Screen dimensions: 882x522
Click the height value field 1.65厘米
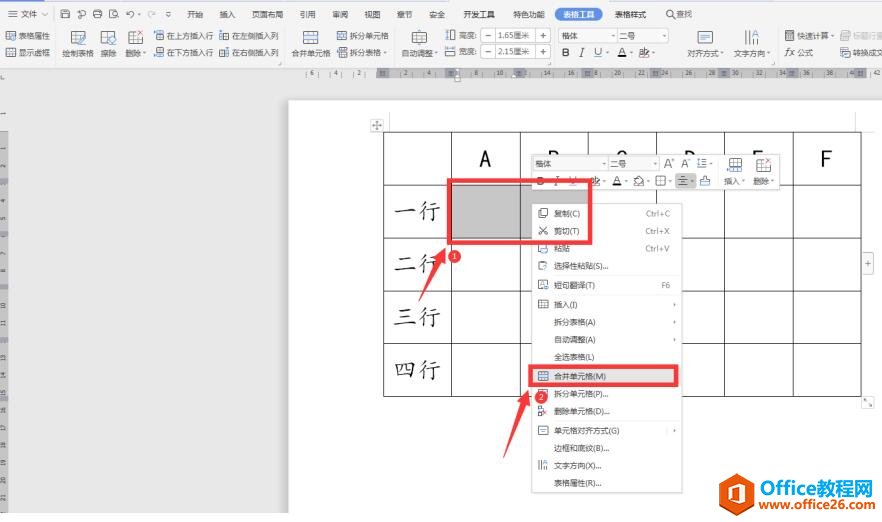pyautogui.click(x=515, y=35)
